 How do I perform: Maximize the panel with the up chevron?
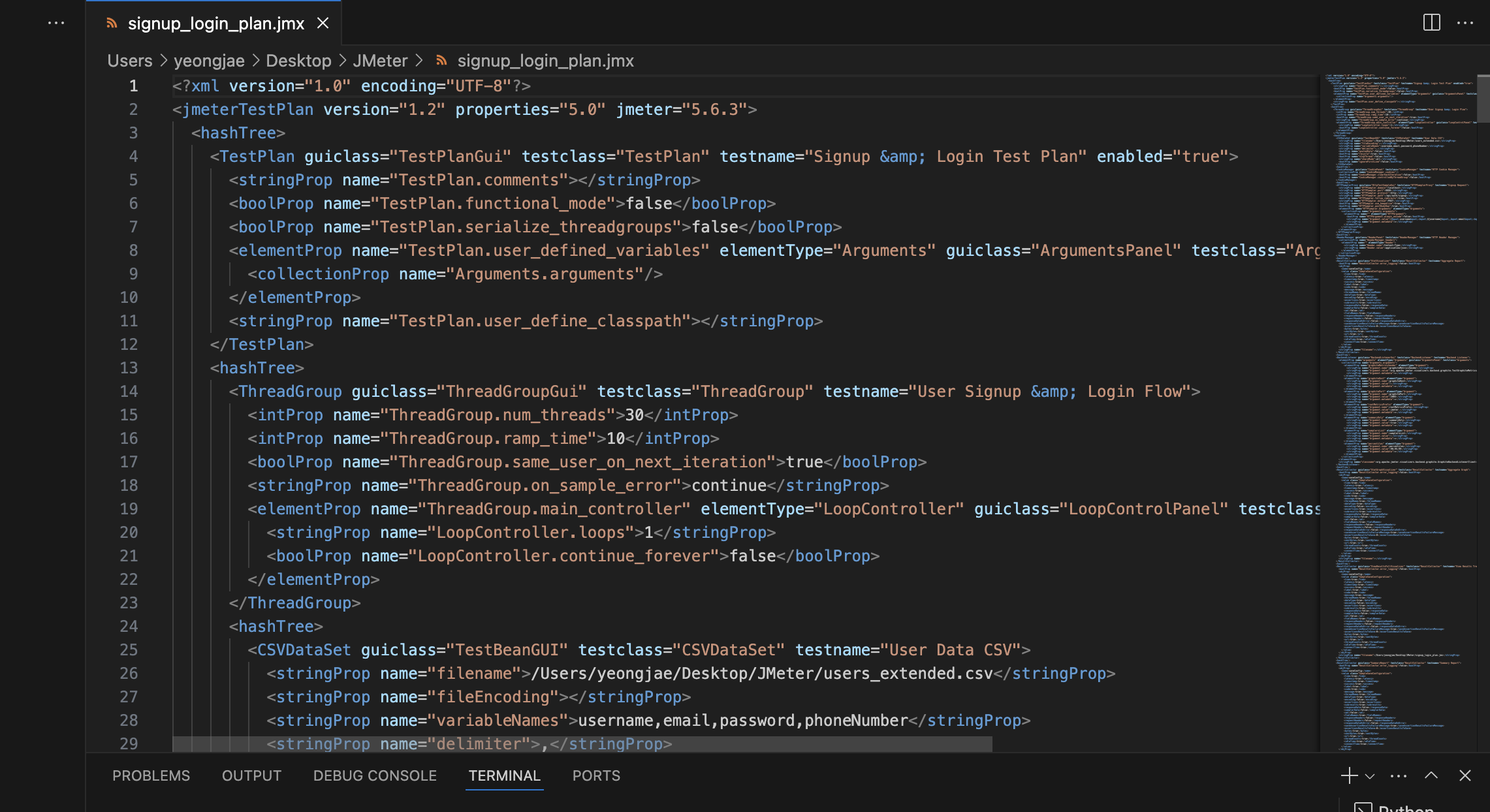click(1431, 775)
